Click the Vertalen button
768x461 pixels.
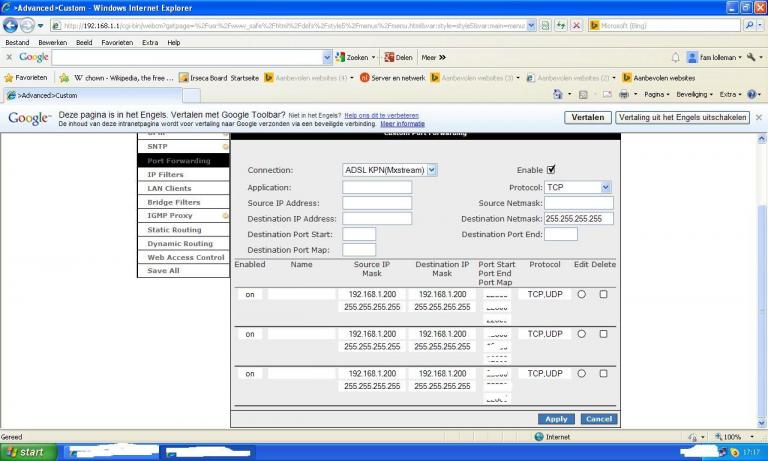pyautogui.click(x=587, y=117)
